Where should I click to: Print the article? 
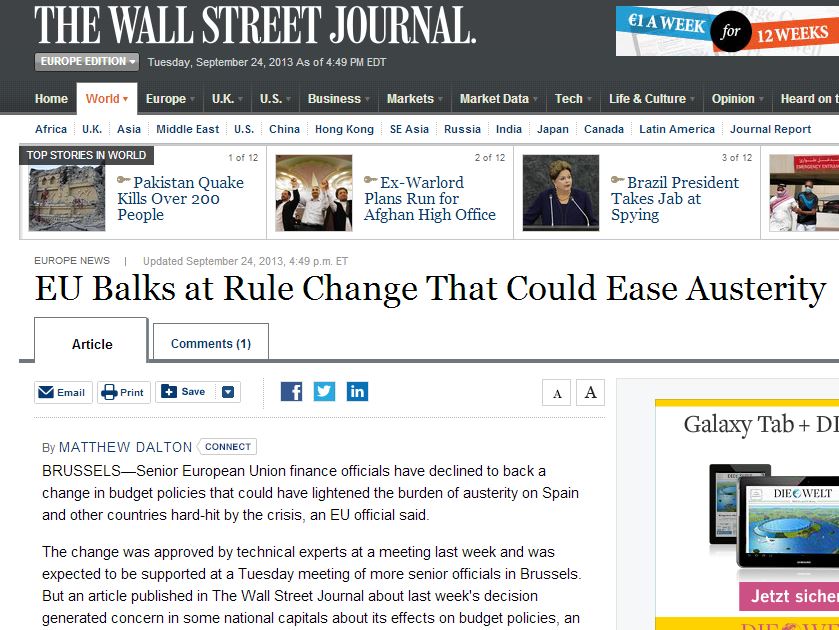pyautogui.click(x=123, y=391)
